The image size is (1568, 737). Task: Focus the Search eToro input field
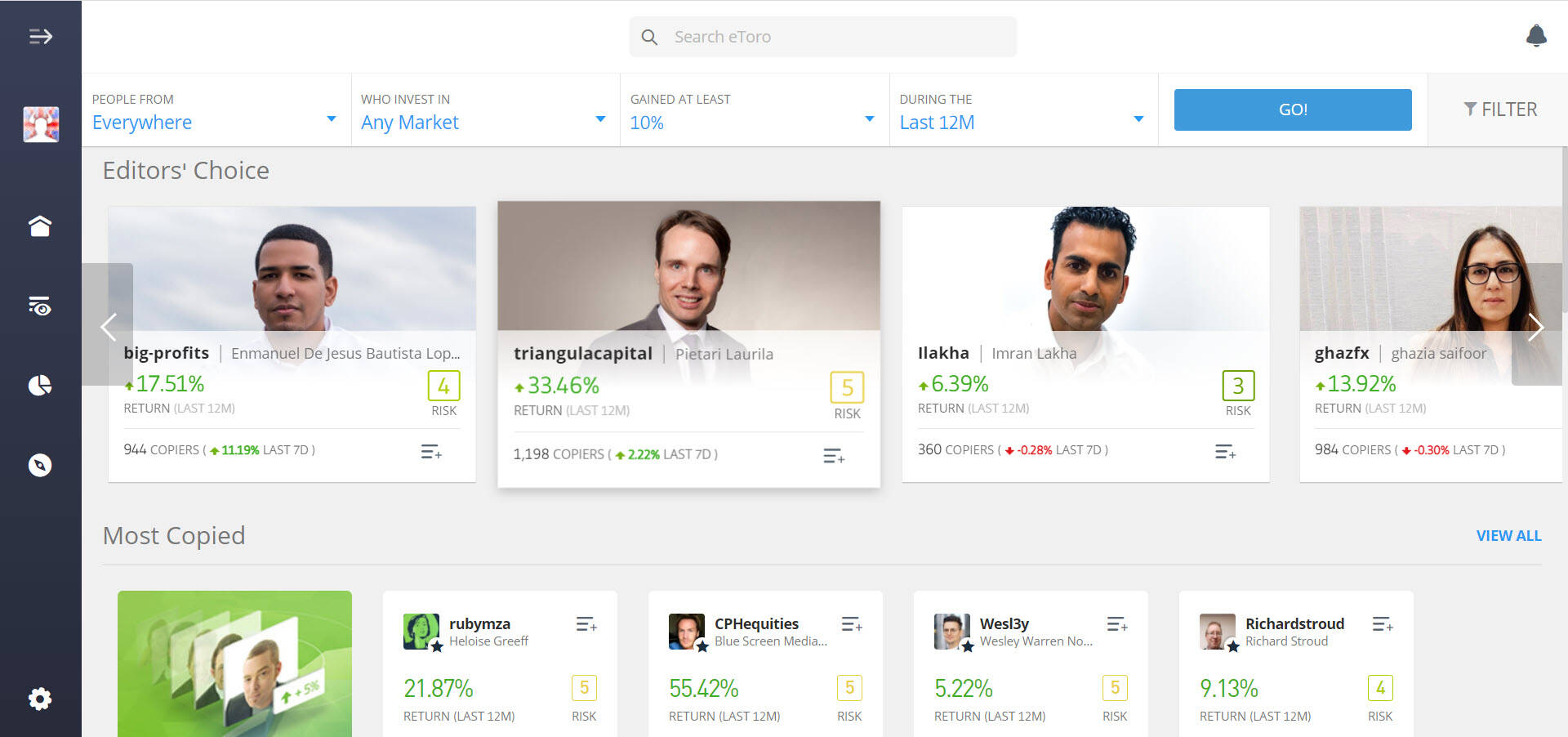[x=823, y=37]
